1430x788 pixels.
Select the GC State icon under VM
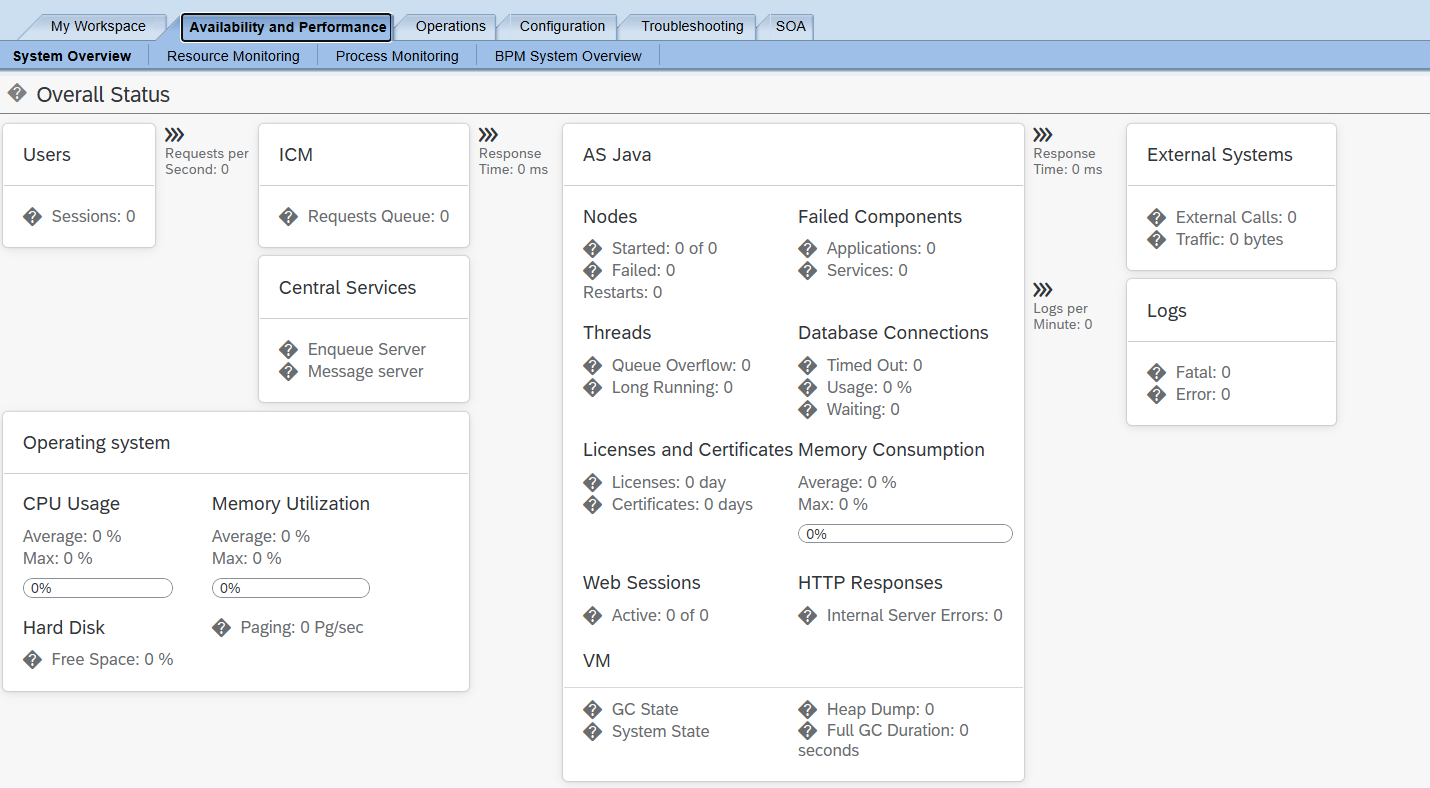[x=592, y=709]
